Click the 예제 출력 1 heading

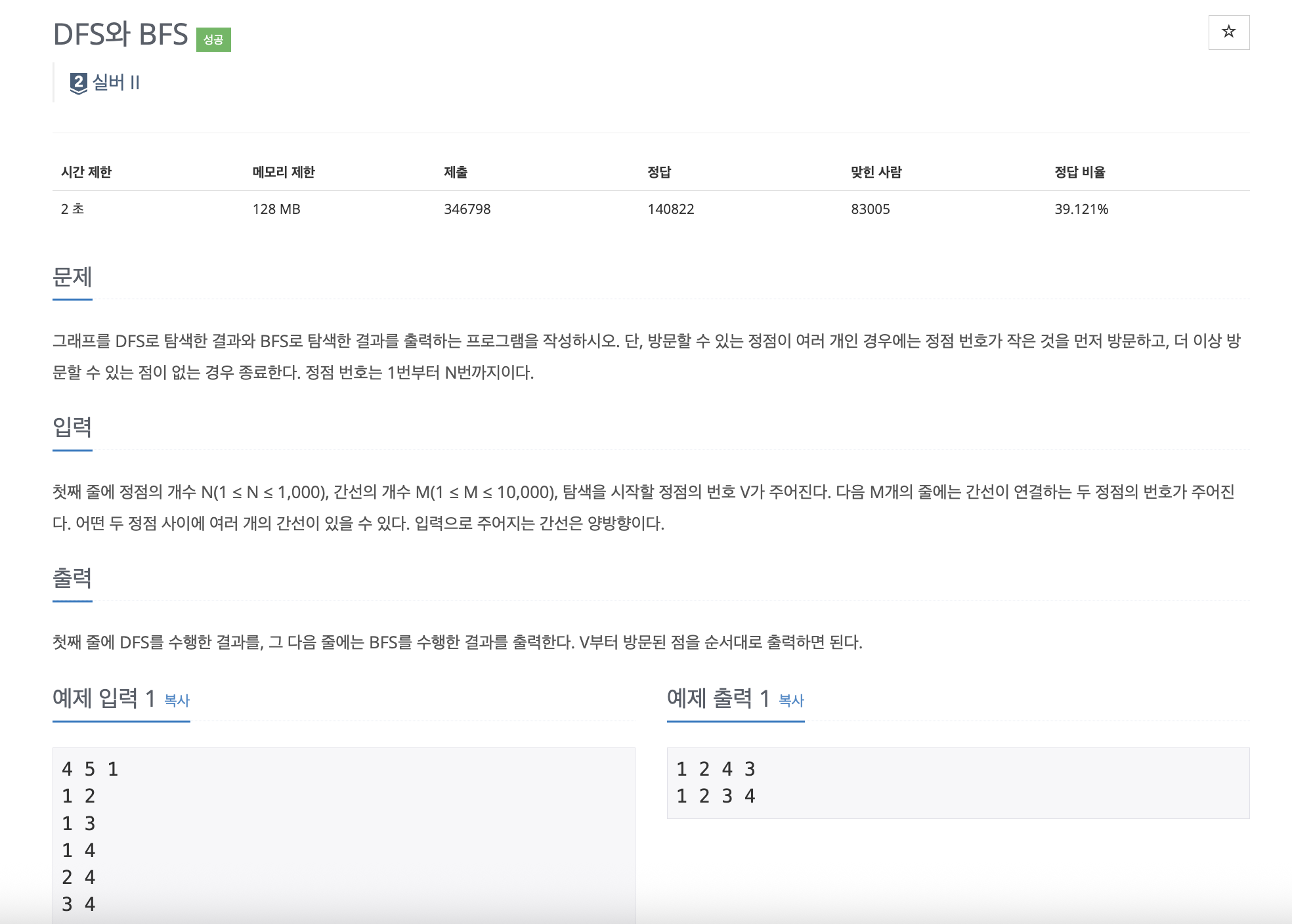tap(718, 698)
